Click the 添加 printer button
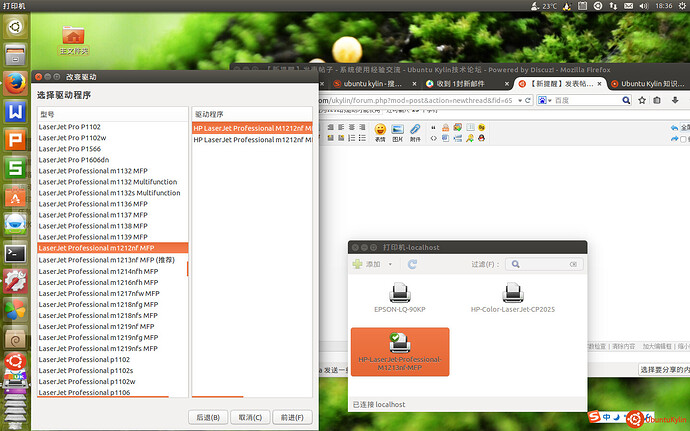690x431 pixels. pyautogui.click(x=367, y=264)
